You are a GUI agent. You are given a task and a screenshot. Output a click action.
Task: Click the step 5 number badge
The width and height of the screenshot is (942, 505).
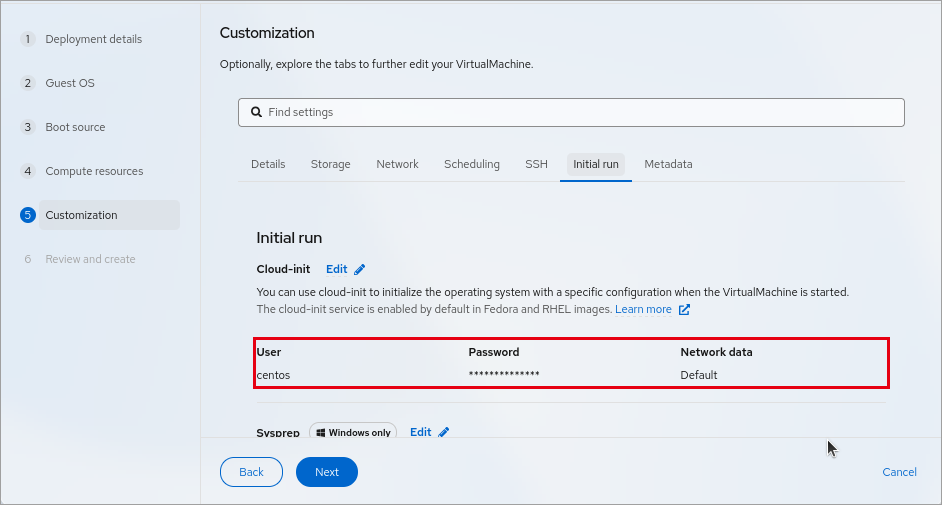[28, 215]
